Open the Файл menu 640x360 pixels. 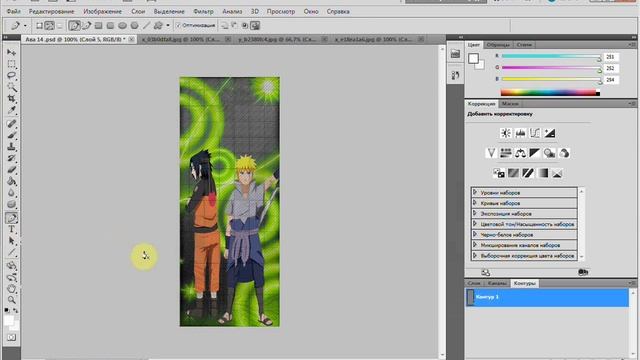tap(13, 11)
